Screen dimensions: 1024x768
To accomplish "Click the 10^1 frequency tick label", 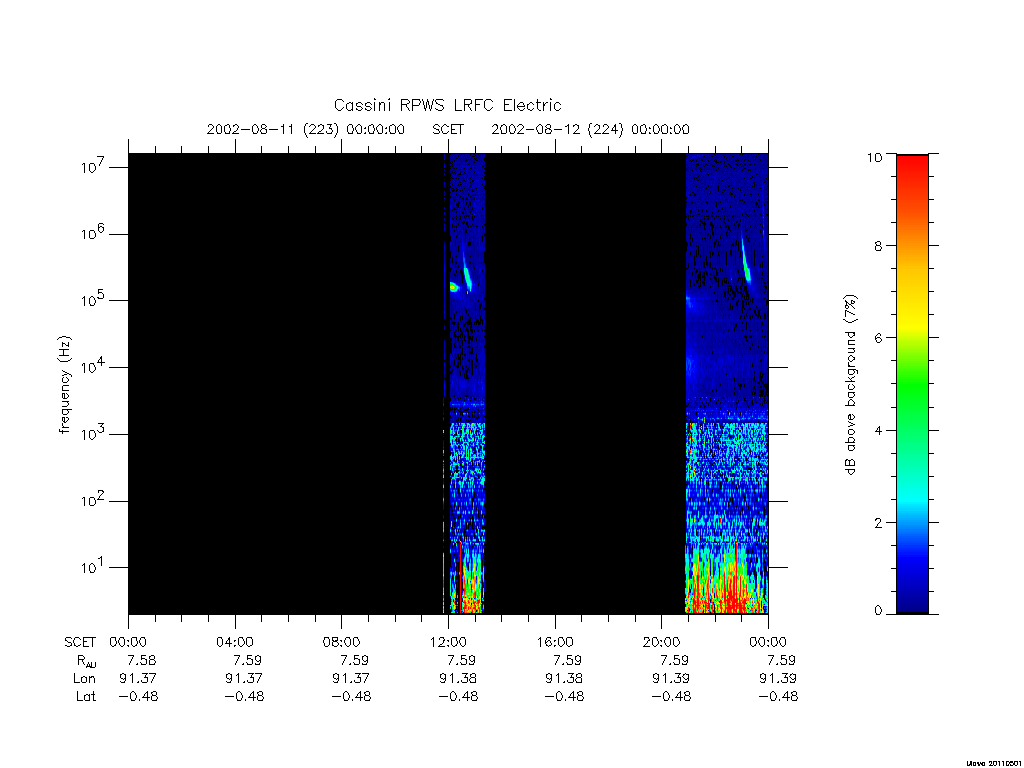I will [x=94, y=567].
